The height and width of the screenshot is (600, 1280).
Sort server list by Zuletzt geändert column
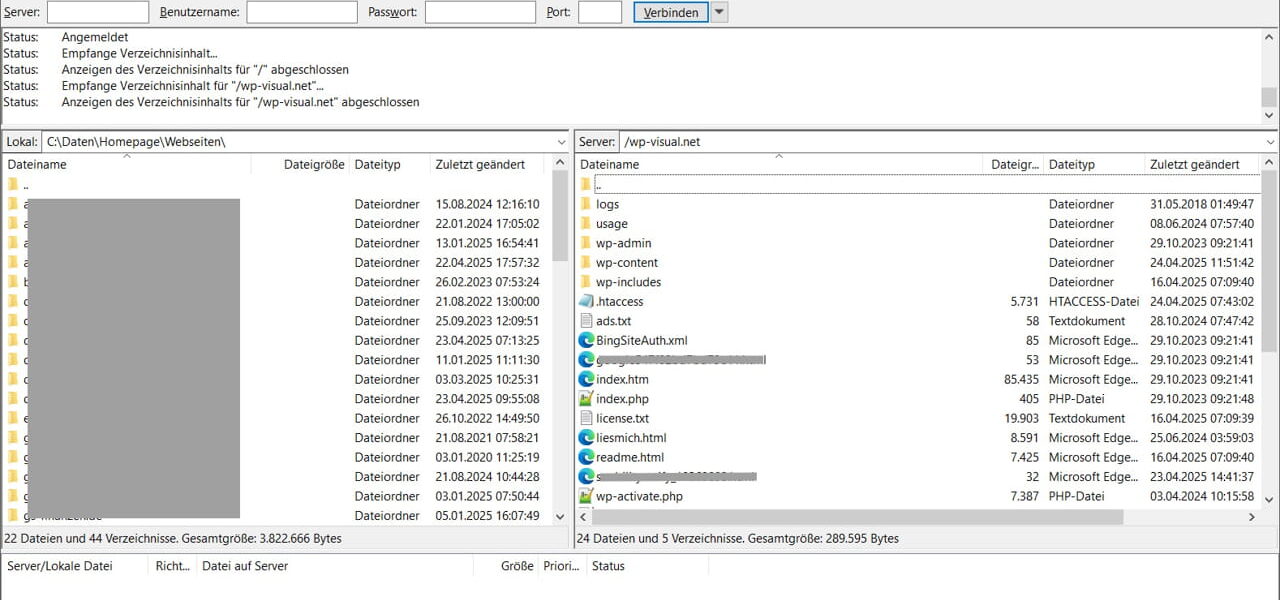[x=1202, y=164]
